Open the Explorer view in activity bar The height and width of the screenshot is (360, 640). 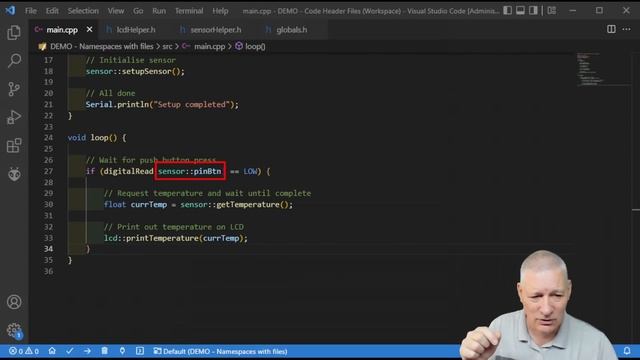coord(14,33)
